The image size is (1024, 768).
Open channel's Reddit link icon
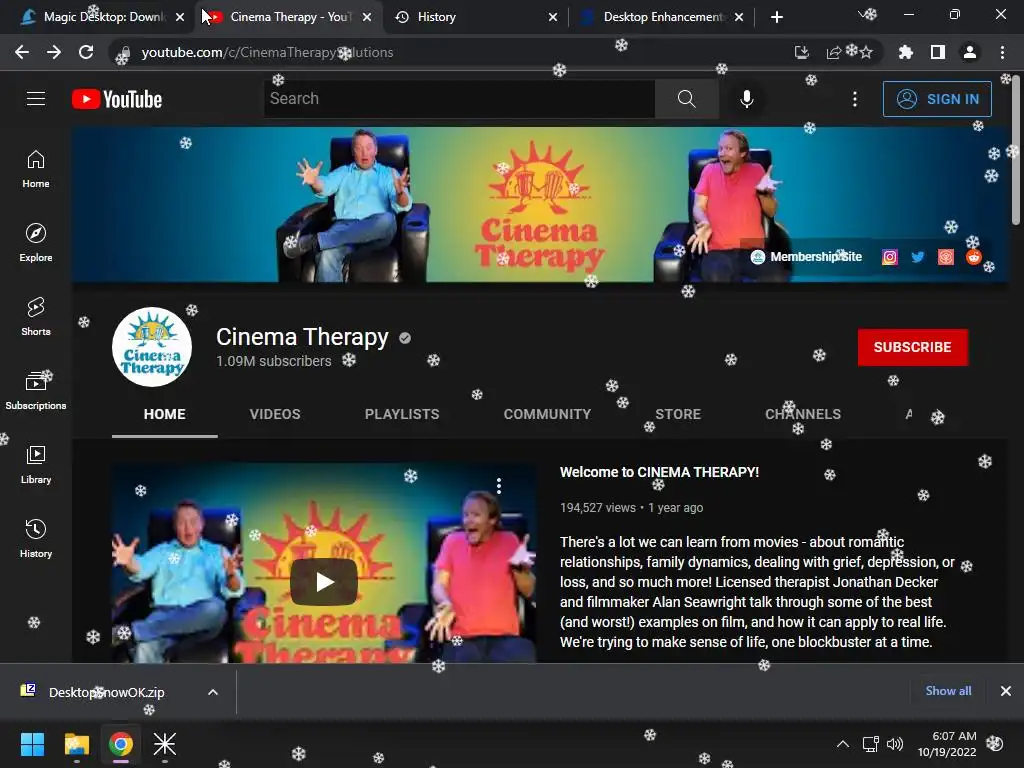(x=974, y=257)
